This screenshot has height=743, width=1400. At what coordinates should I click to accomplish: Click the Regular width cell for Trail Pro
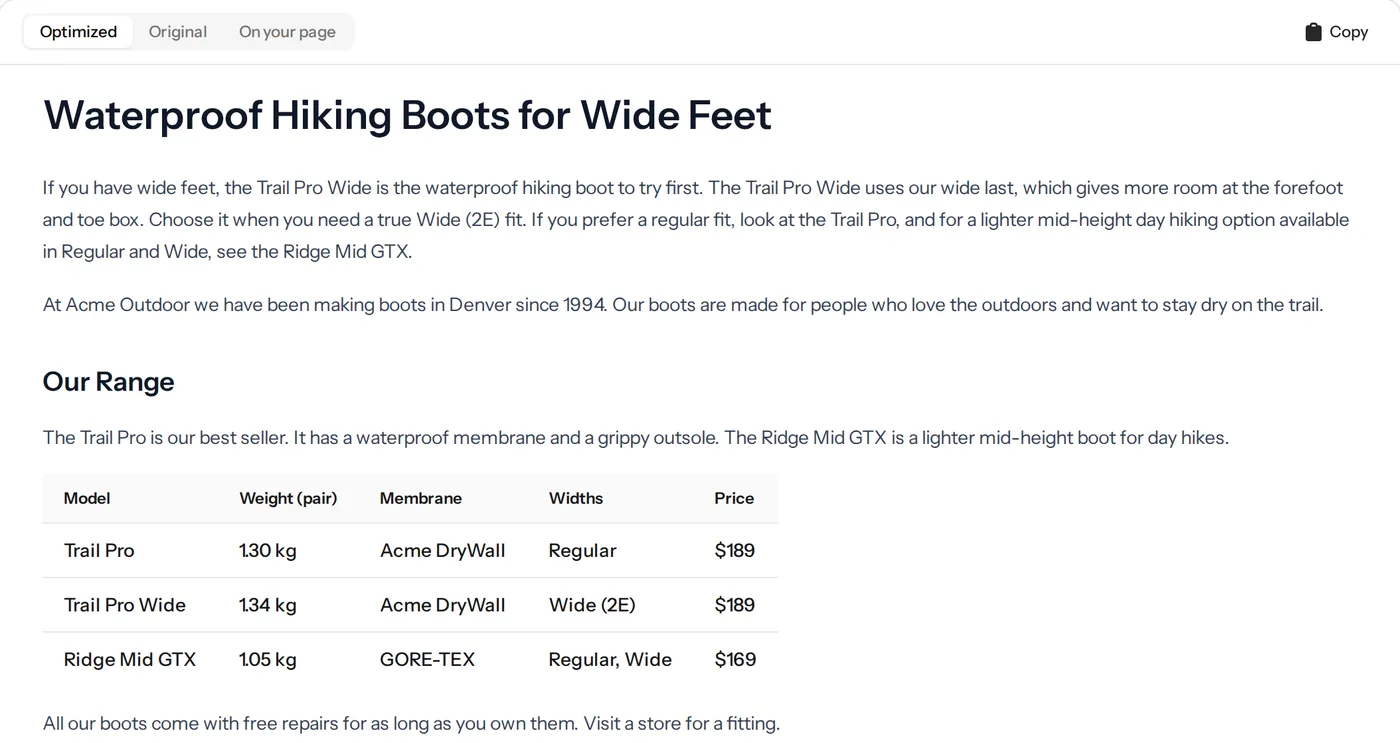[x=583, y=551]
